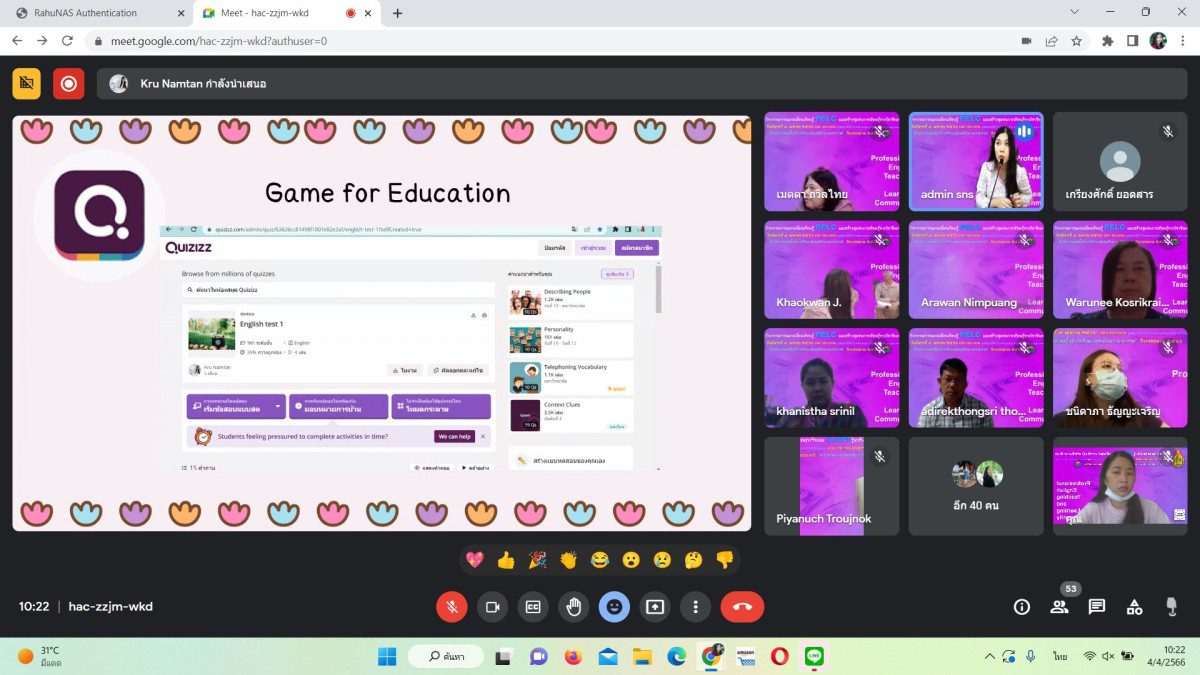Viewport: 1200px width, 675px height.
Task: Open Firefox from the taskbar
Action: tap(573, 656)
